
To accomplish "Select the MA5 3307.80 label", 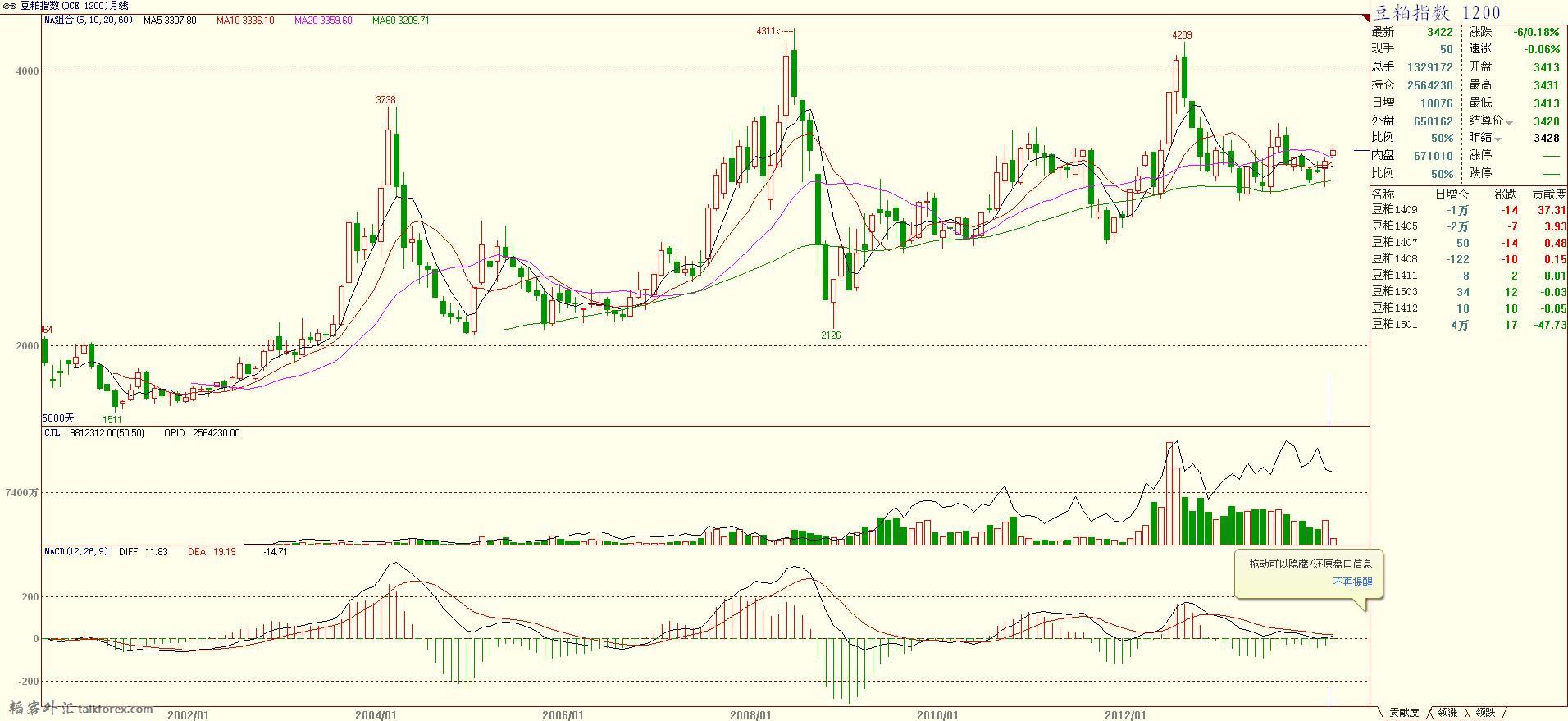I will (170, 21).
